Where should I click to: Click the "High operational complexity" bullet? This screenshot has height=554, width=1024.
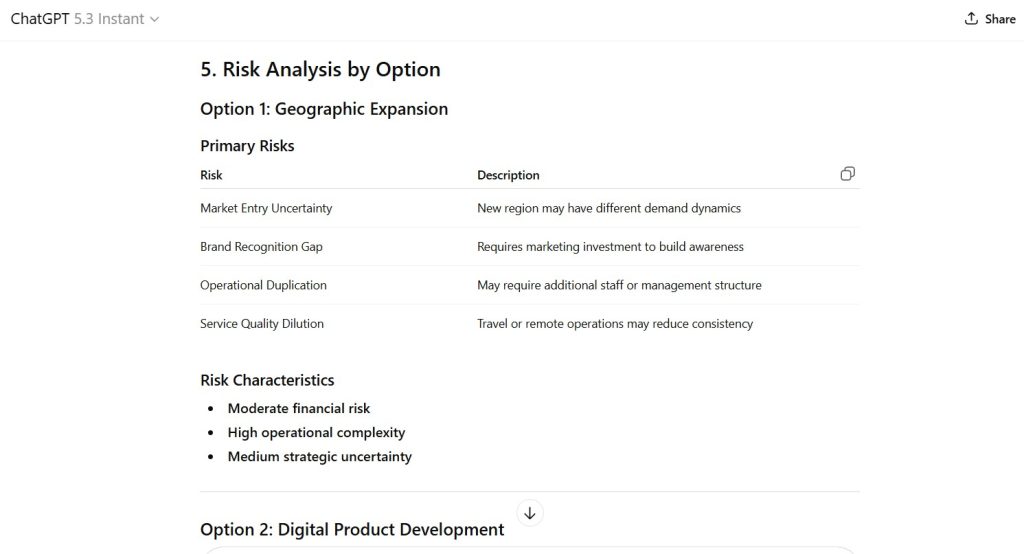click(x=316, y=432)
